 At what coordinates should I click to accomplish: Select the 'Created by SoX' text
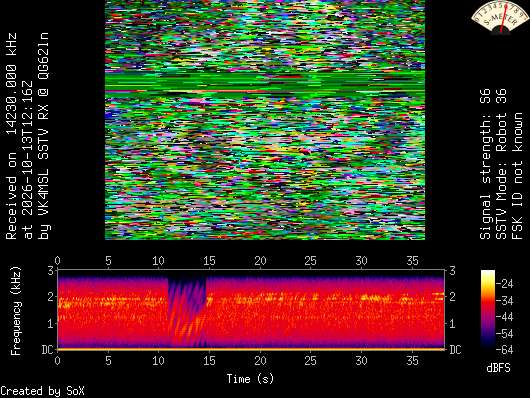[x=42, y=391]
